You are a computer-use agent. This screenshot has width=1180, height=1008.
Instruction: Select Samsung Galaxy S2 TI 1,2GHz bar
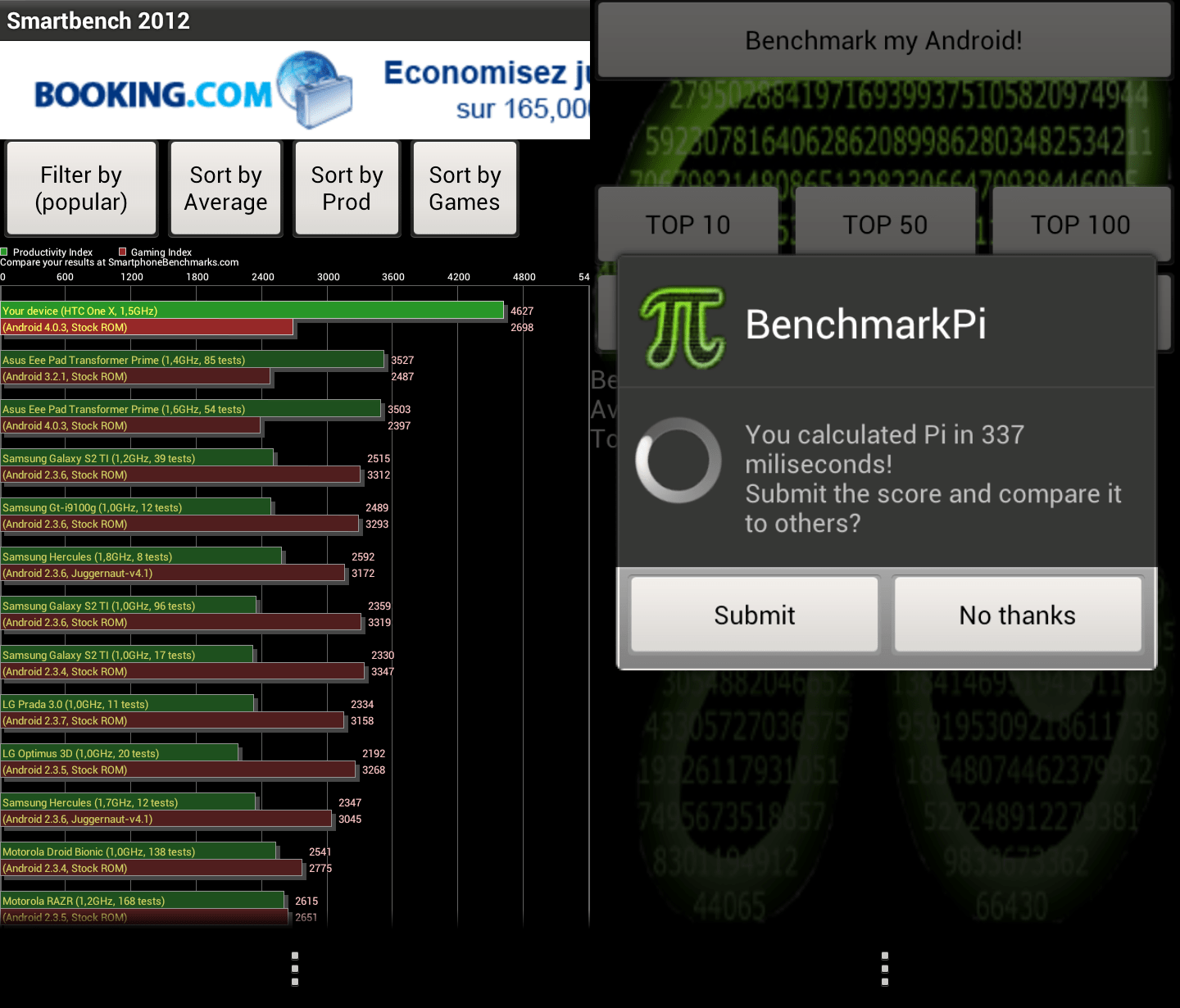(137, 457)
